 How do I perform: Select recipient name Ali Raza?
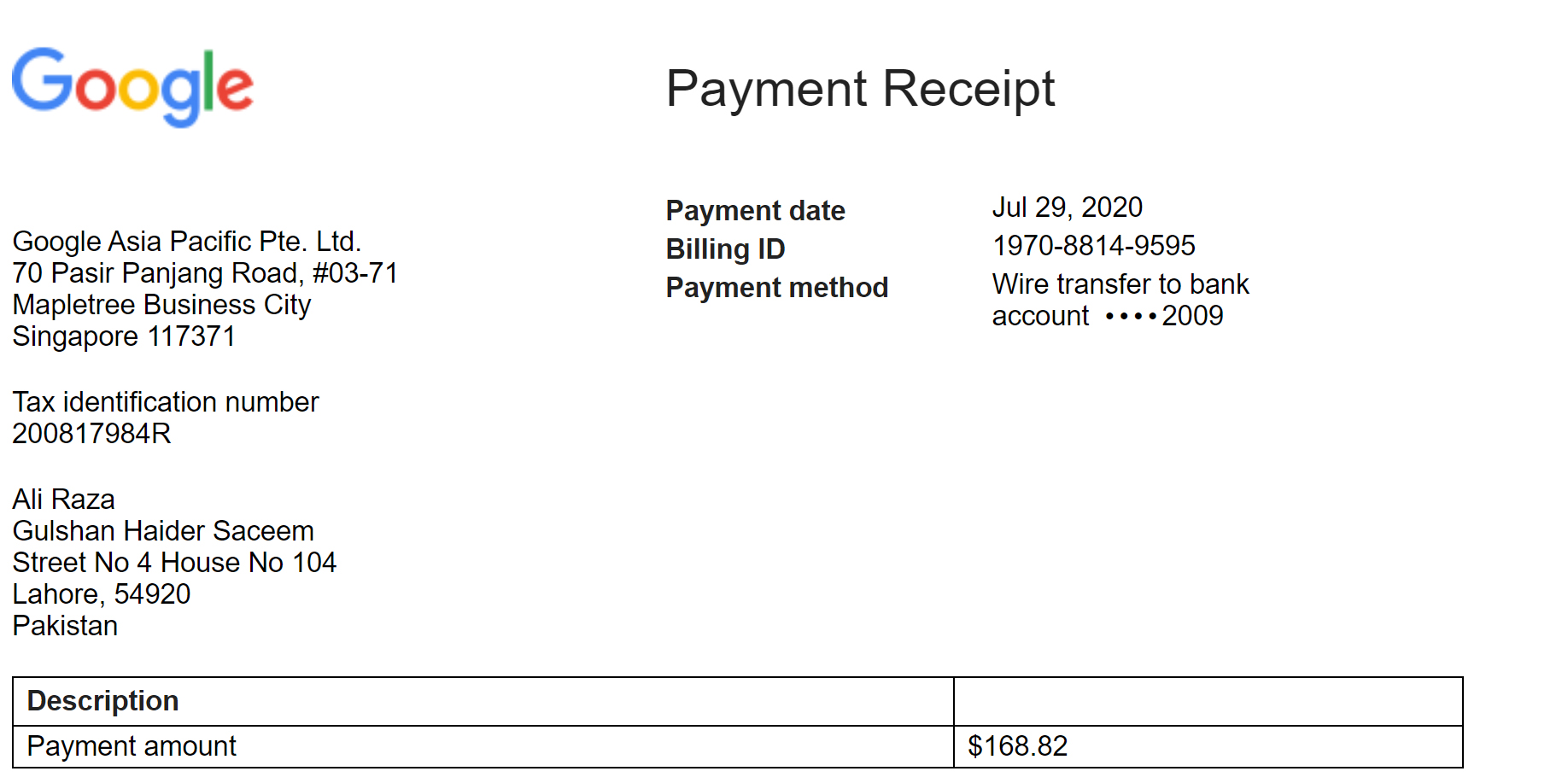63,500
